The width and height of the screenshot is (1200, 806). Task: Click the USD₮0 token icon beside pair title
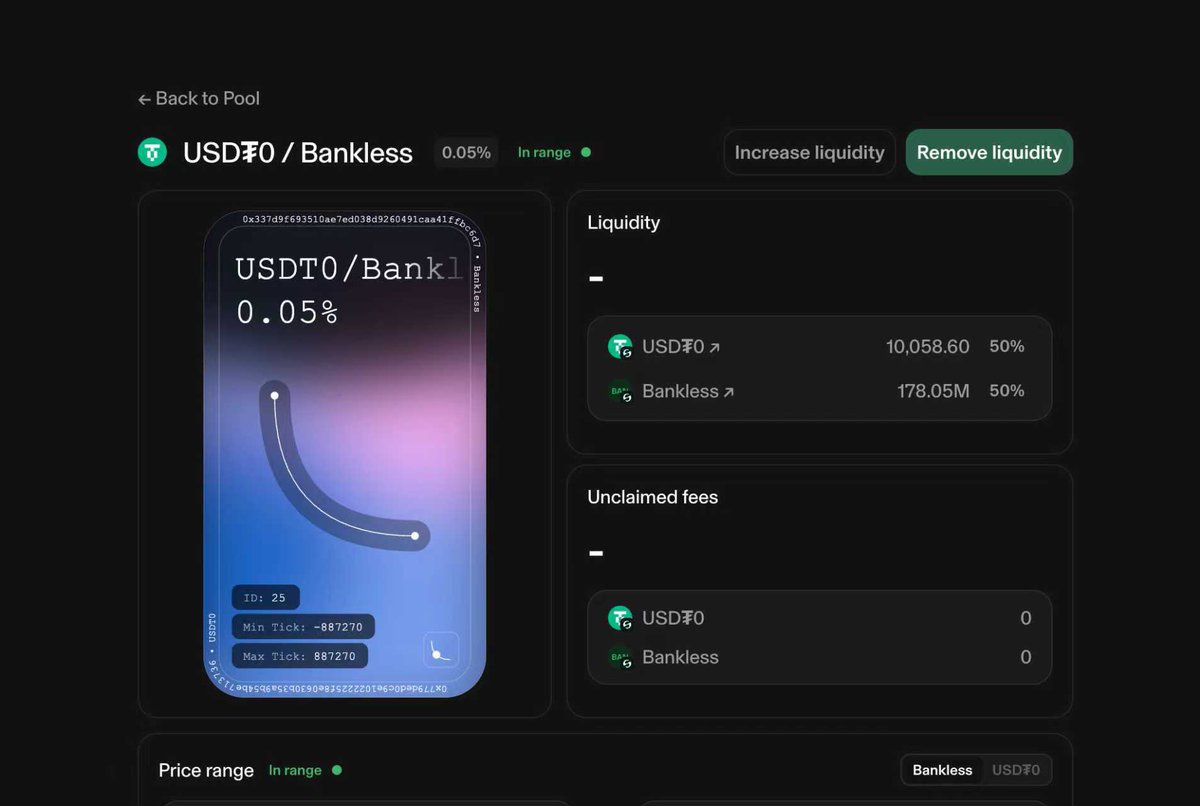[152, 152]
